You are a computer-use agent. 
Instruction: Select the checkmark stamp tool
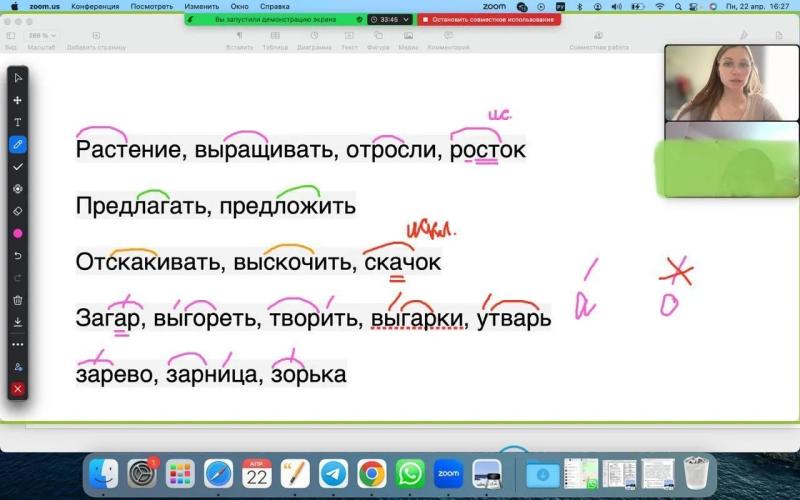[18, 167]
